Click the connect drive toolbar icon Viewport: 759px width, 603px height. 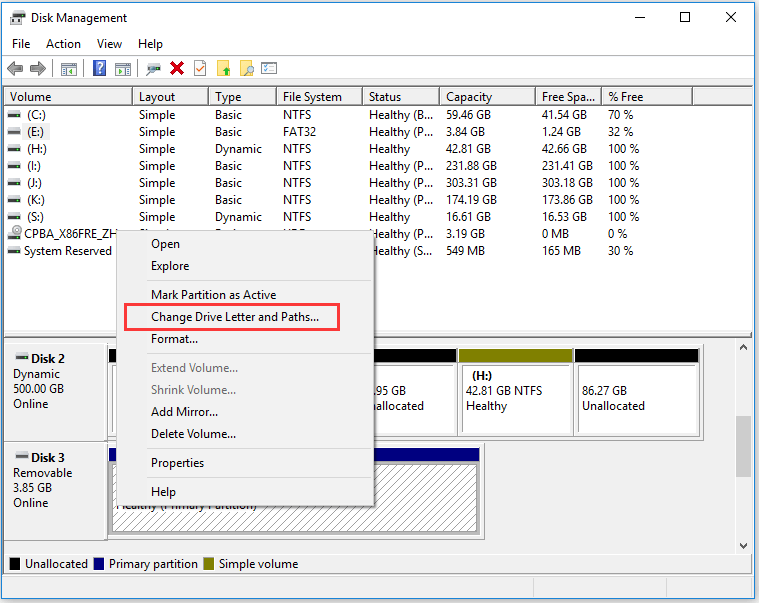pyautogui.click(x=153, y=68)
